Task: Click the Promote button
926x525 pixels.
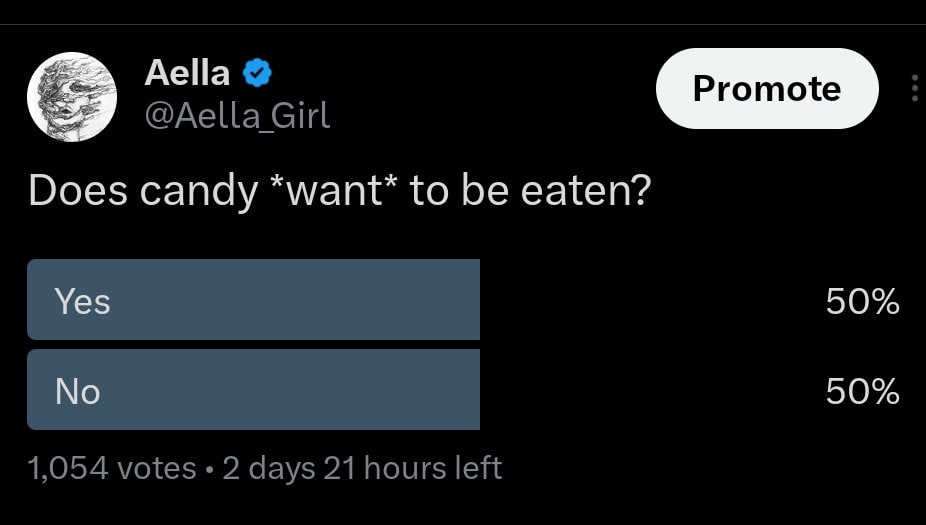Action: (x=766, y=89)
